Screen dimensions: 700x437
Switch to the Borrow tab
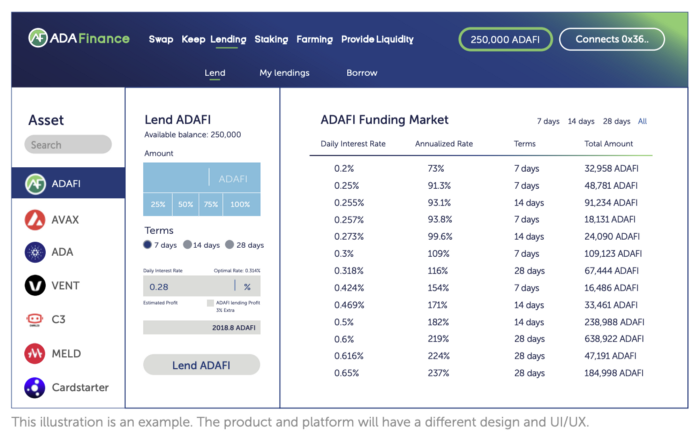[x=362, y=73]
